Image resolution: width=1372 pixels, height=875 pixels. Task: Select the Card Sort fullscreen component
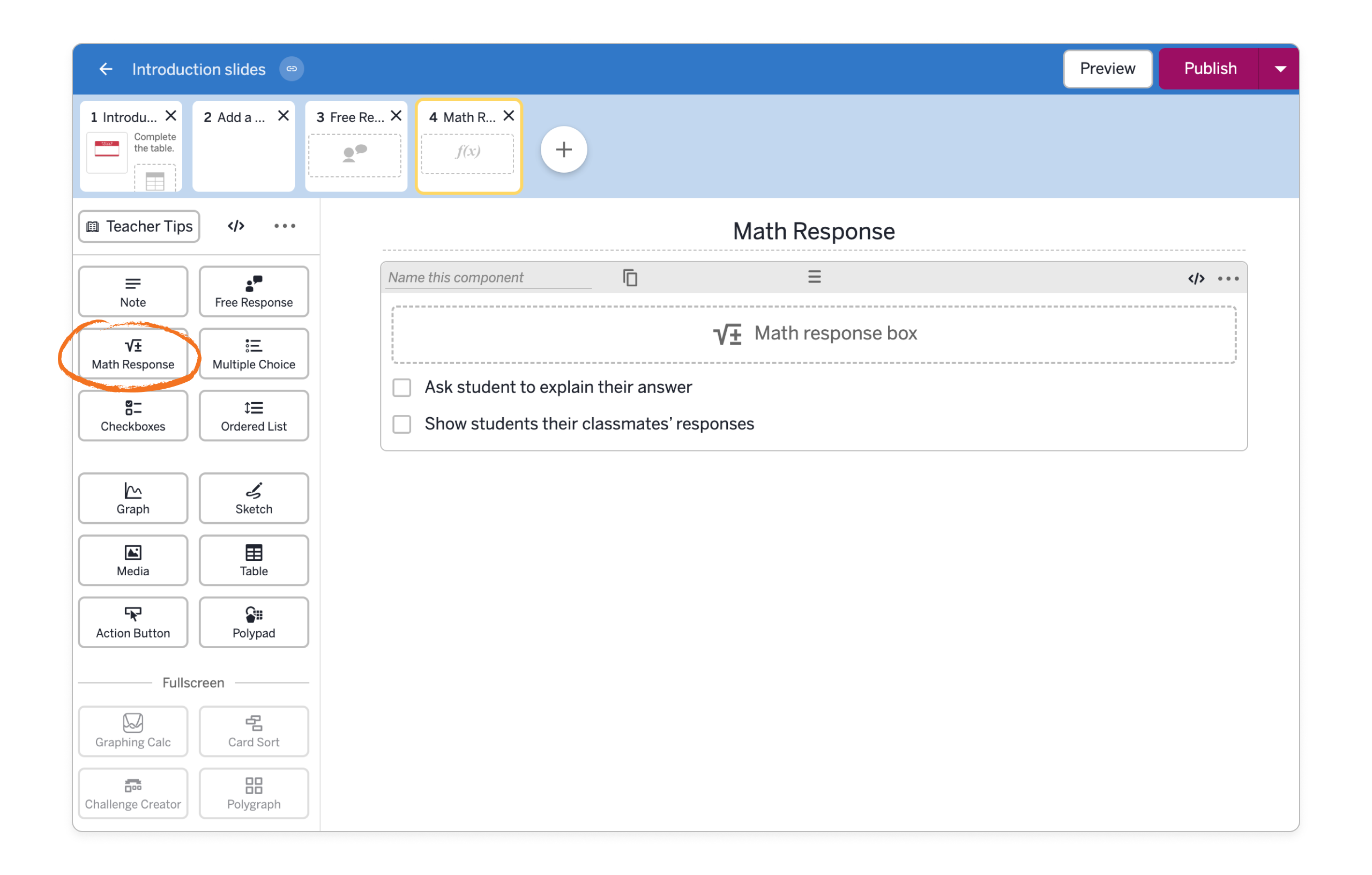(x=253, y=732)
